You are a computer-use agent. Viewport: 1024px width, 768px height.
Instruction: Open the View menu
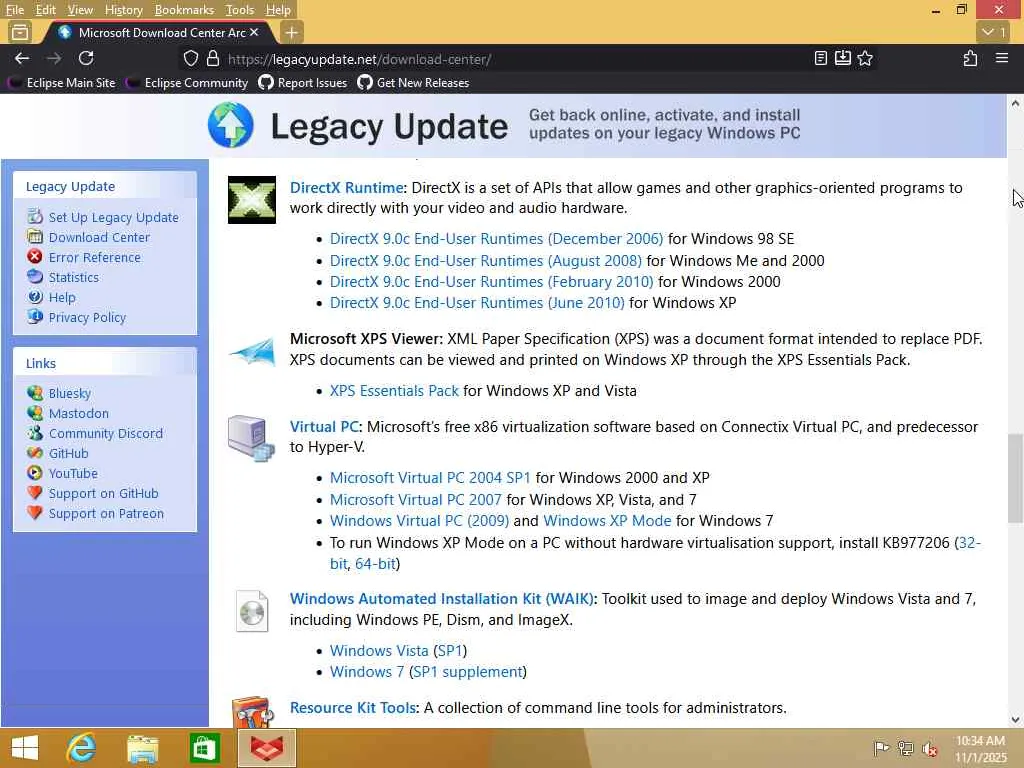80,10
